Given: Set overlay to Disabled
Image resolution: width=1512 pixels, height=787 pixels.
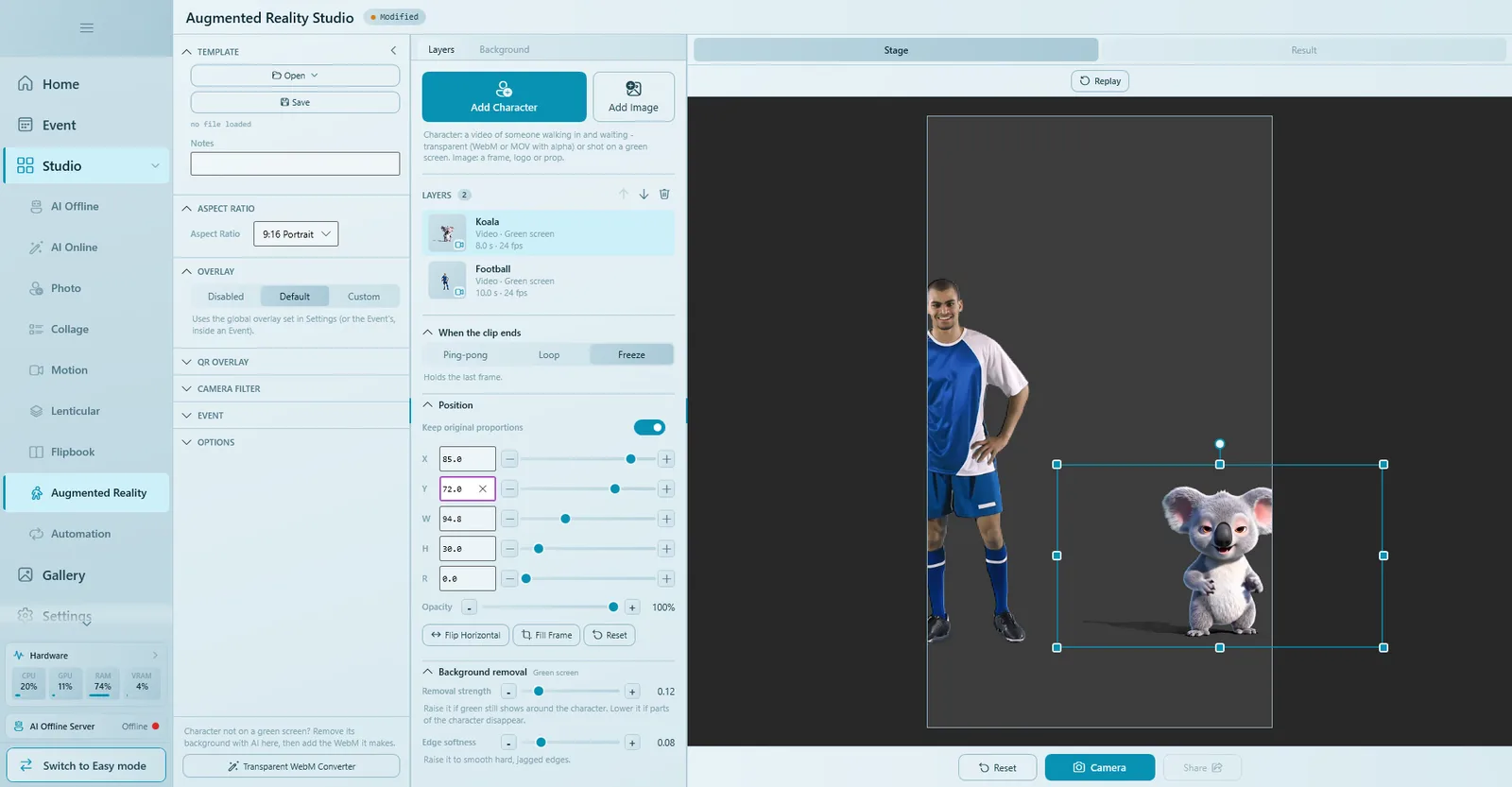Looking at the screenshot, I should click(226, 297).
